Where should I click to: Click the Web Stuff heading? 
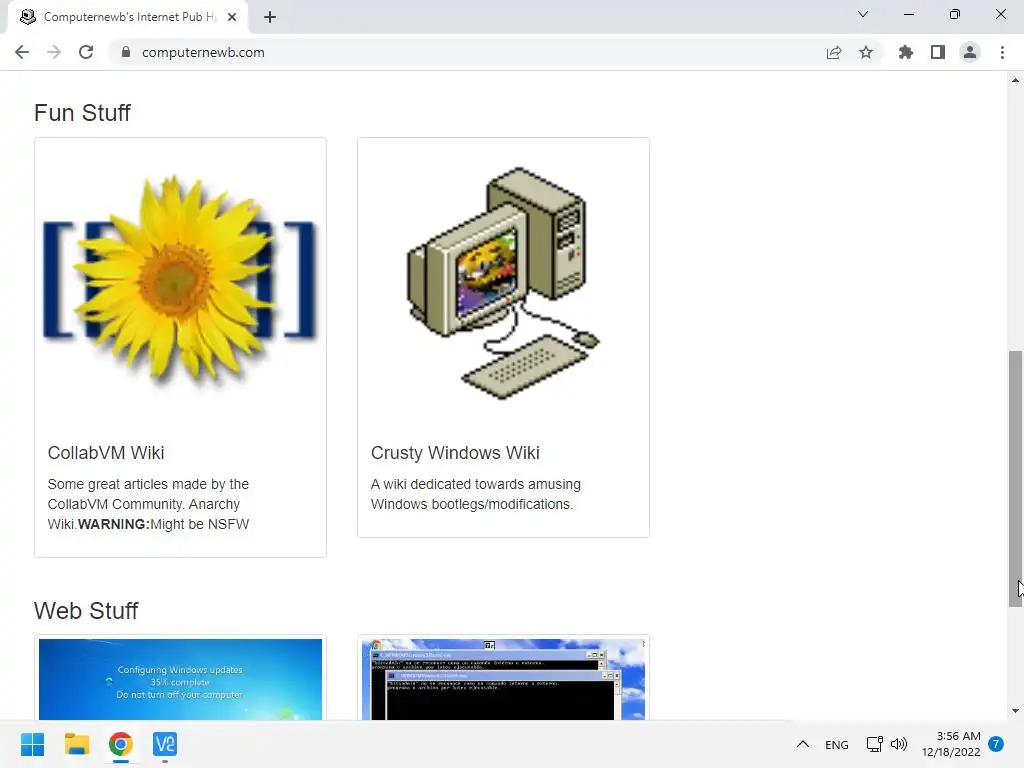click(86, 611)
